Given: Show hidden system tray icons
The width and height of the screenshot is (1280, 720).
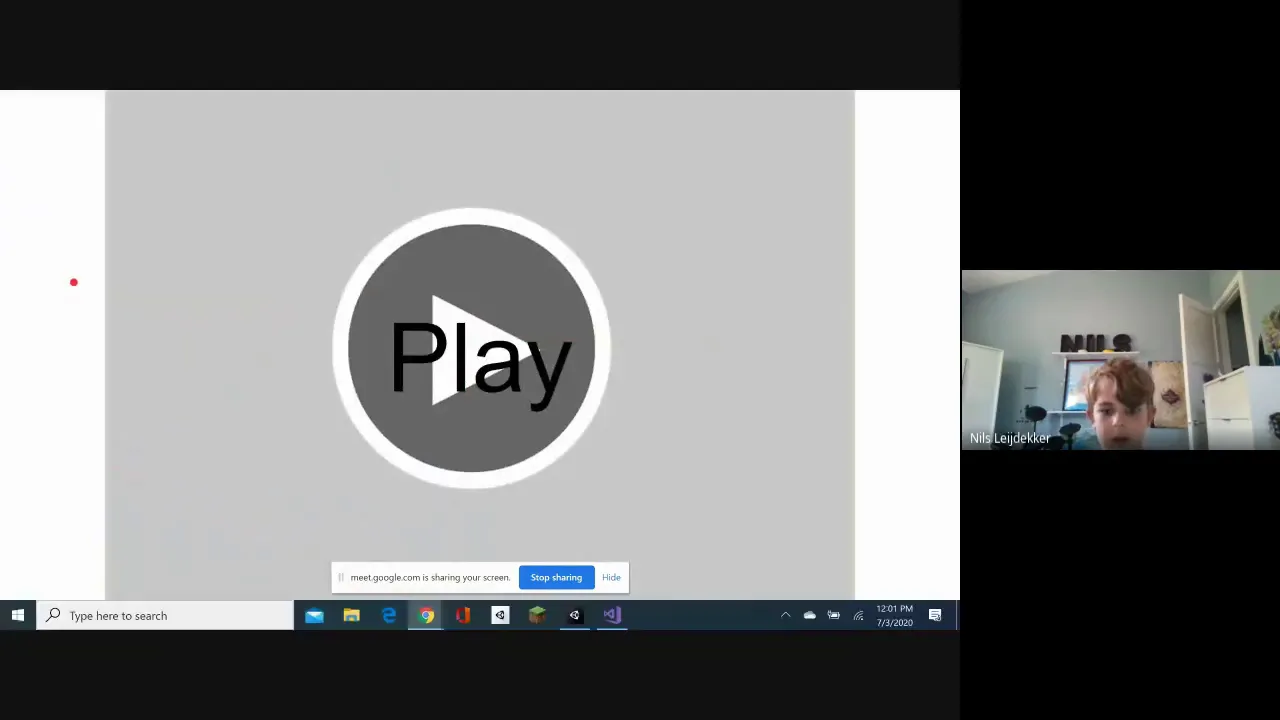Looking at the screenshot, I should click(x=785, y=615).
